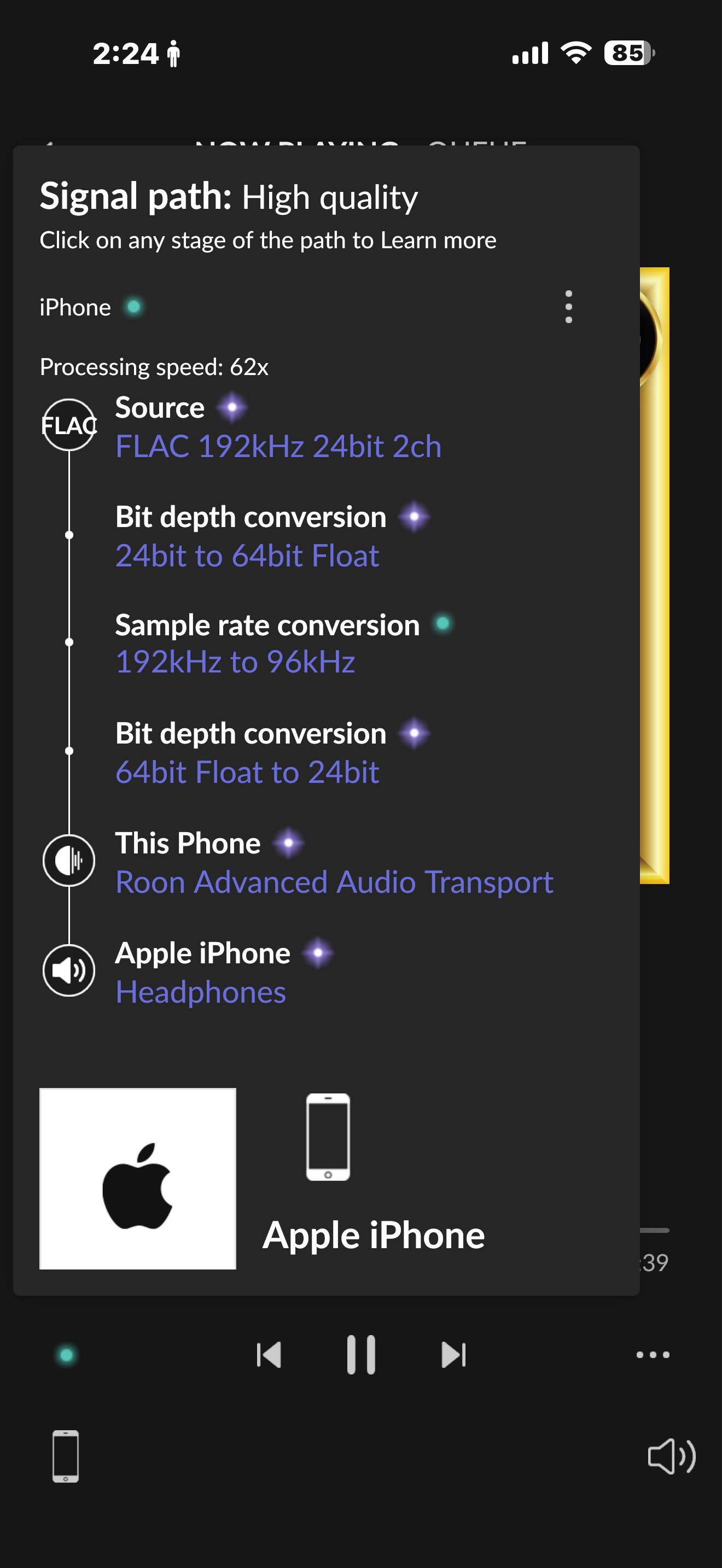
Task: Open the FLAC 192kHz 24bit 2ch link
Action: click(278, 447)
